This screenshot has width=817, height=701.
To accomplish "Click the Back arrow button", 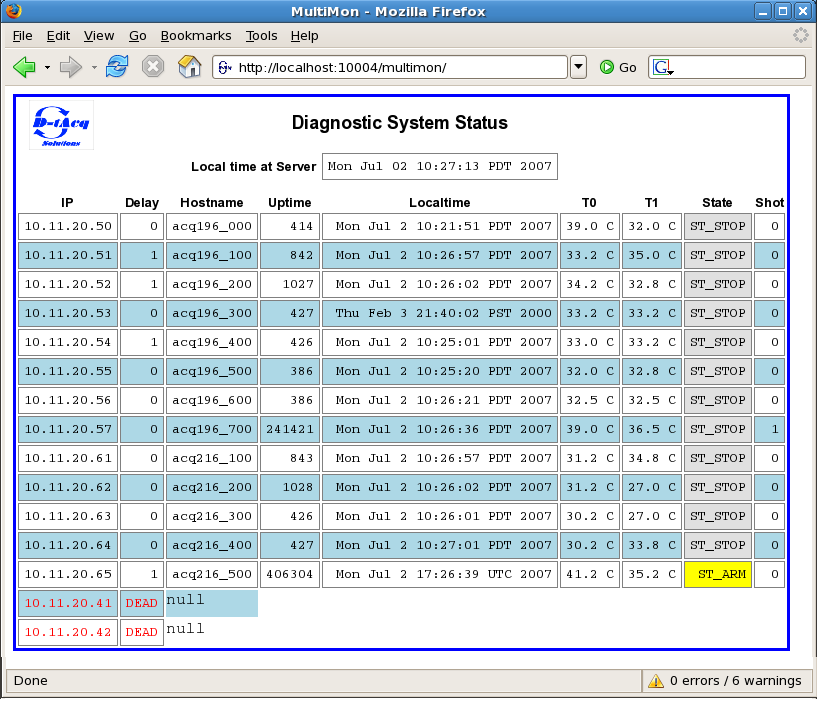I will [24, 67].
